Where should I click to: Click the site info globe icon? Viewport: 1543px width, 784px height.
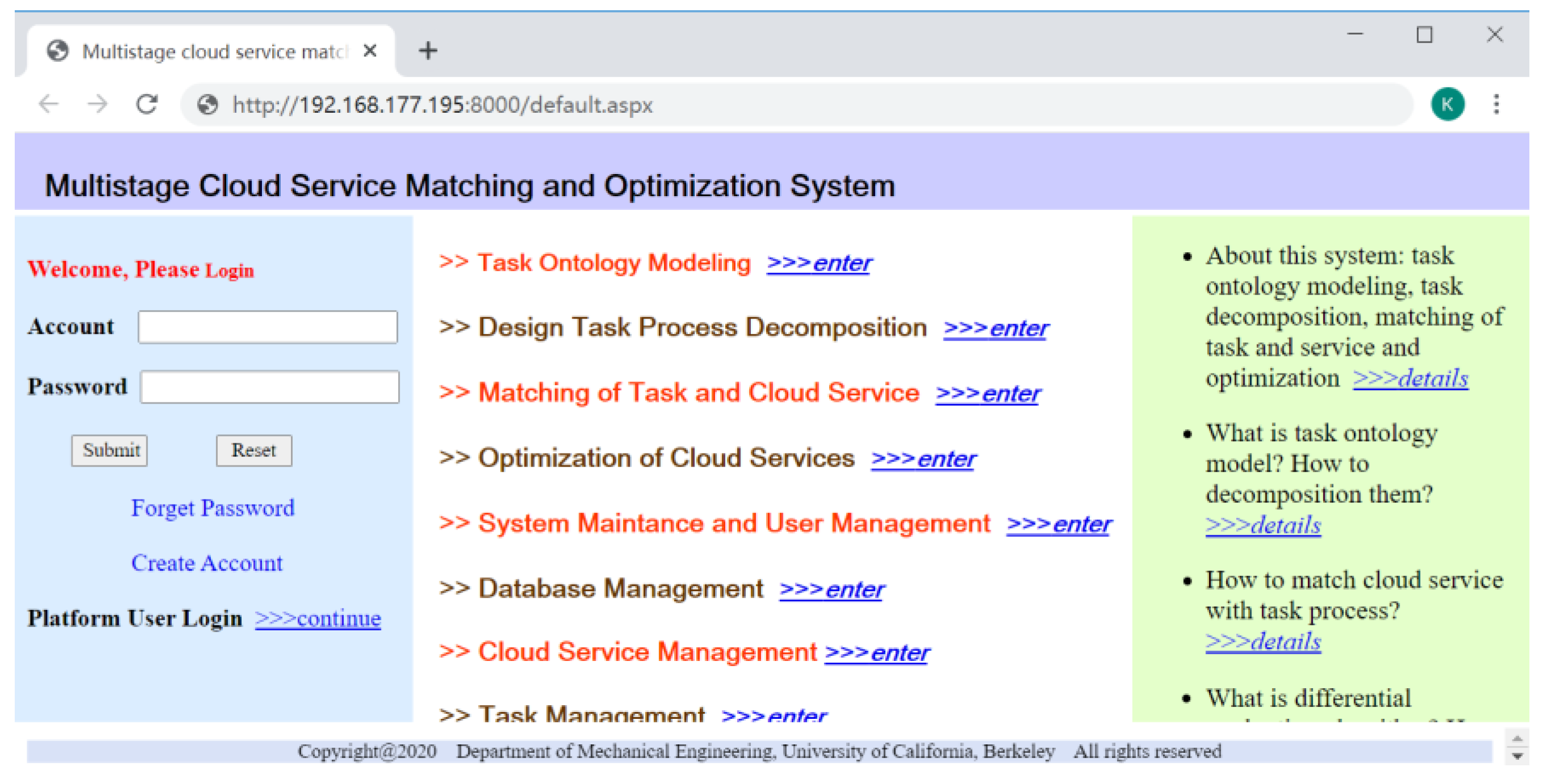pos(207,105)
